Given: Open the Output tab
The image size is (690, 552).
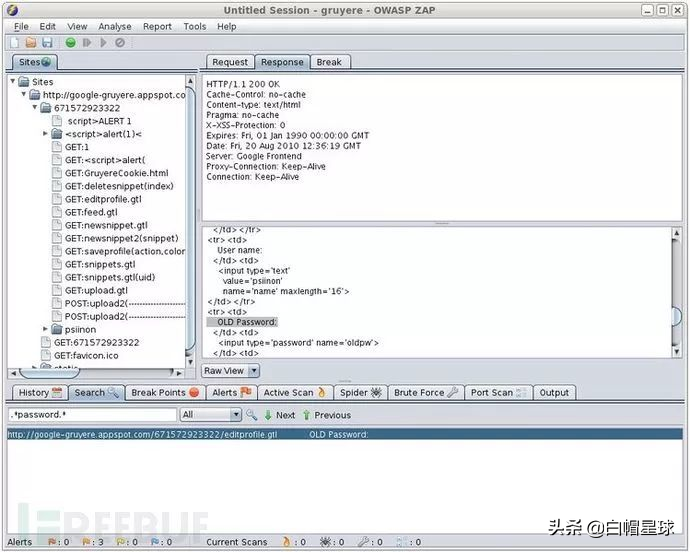Looking at the screenshot, I should [554, 393].
